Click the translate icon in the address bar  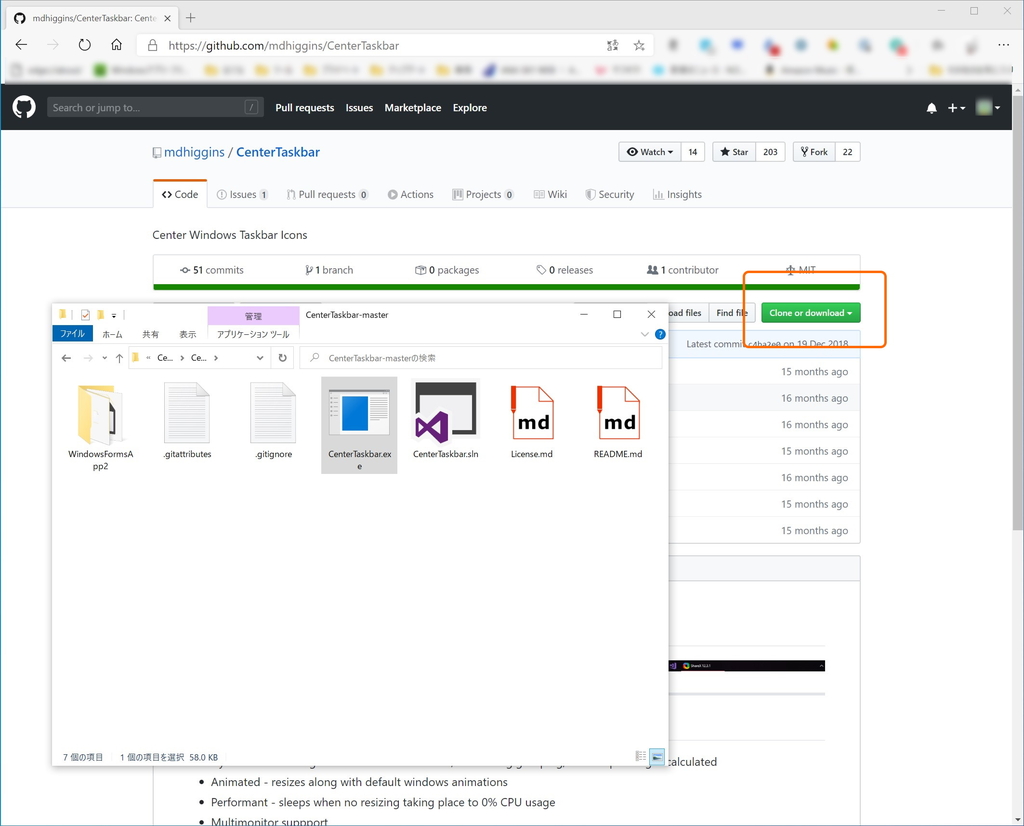point(613,46)
